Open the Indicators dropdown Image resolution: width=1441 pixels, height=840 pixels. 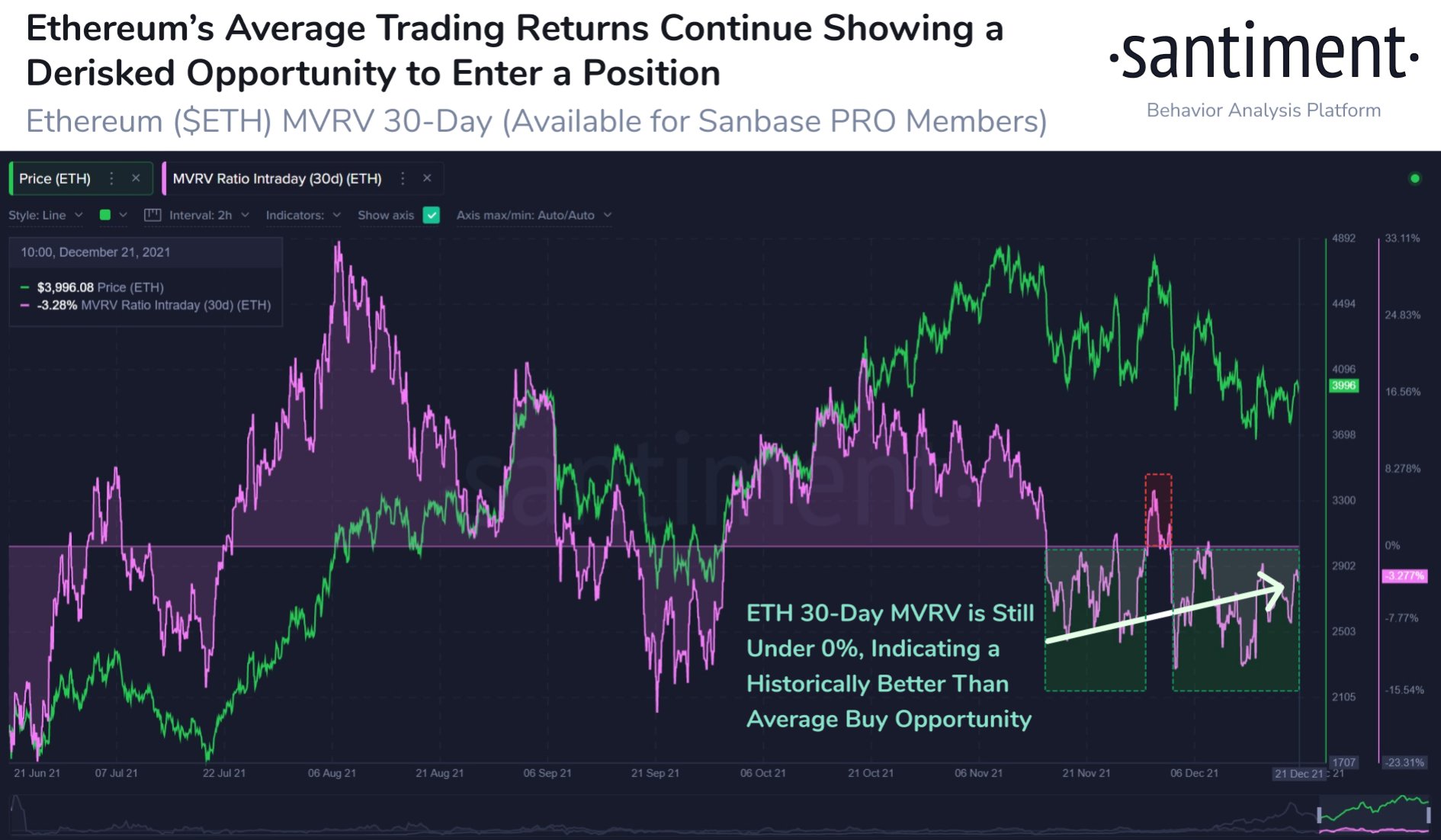coord(303,215)
